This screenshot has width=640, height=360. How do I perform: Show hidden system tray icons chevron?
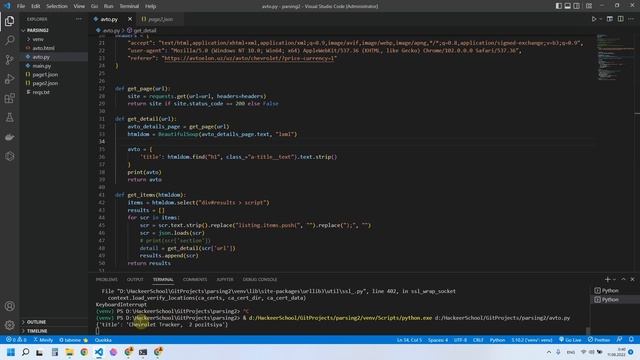point(549,352)
